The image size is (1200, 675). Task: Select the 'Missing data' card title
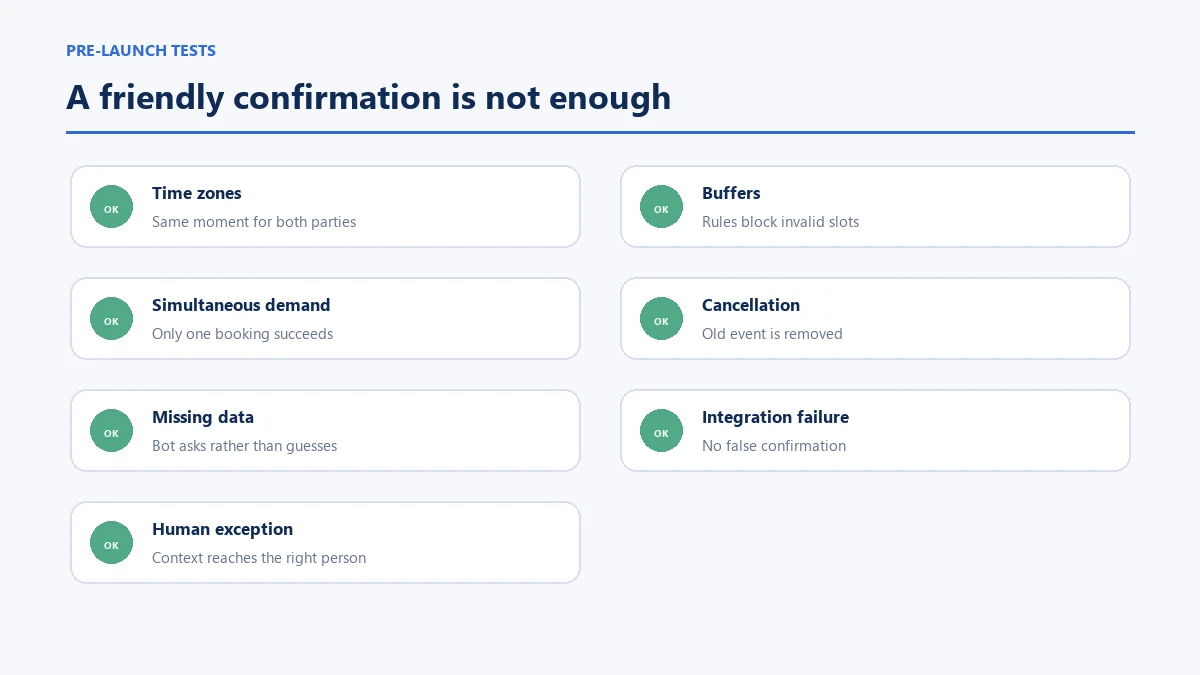tap(203, 417)
